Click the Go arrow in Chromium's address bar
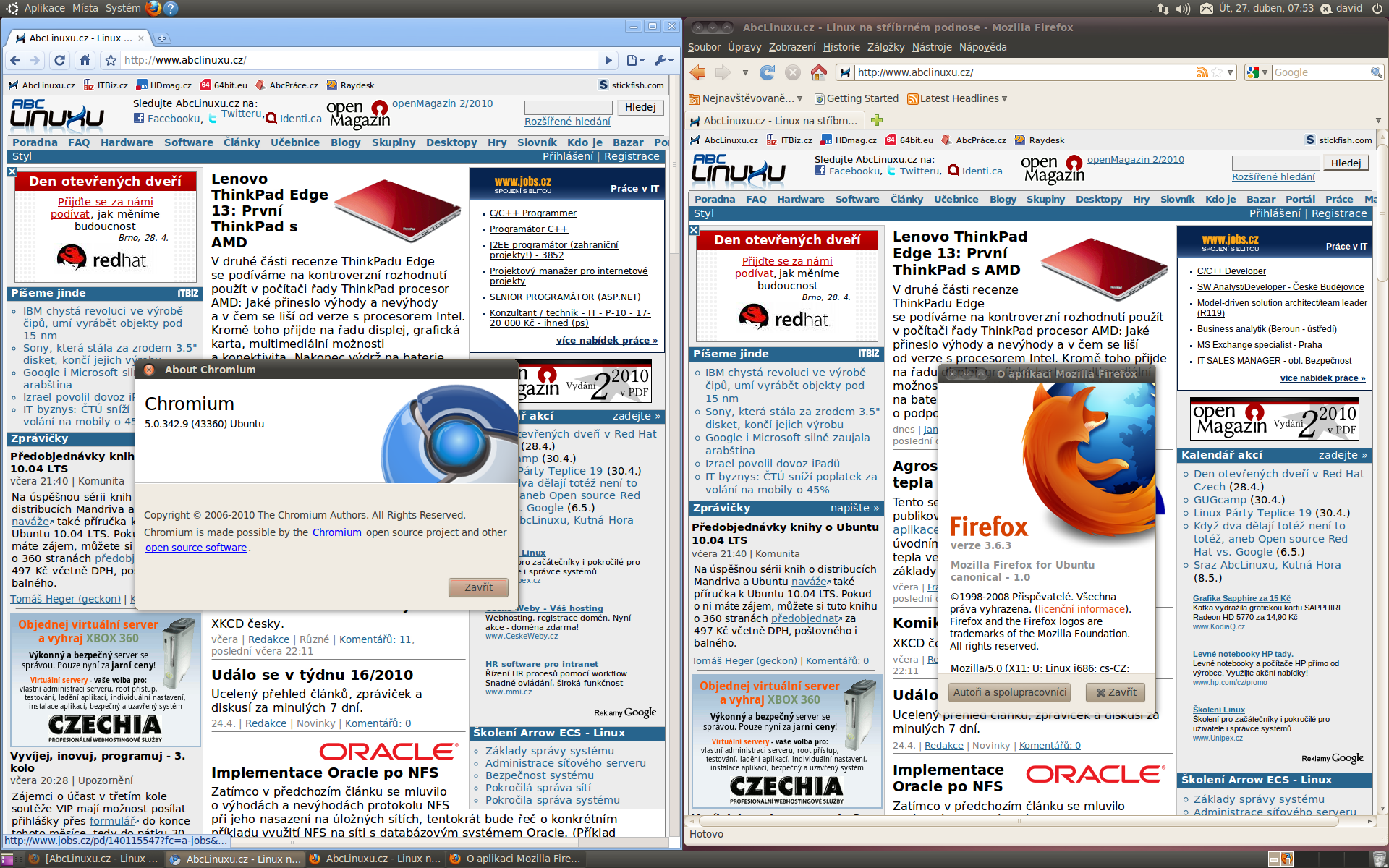 point(608,60)
